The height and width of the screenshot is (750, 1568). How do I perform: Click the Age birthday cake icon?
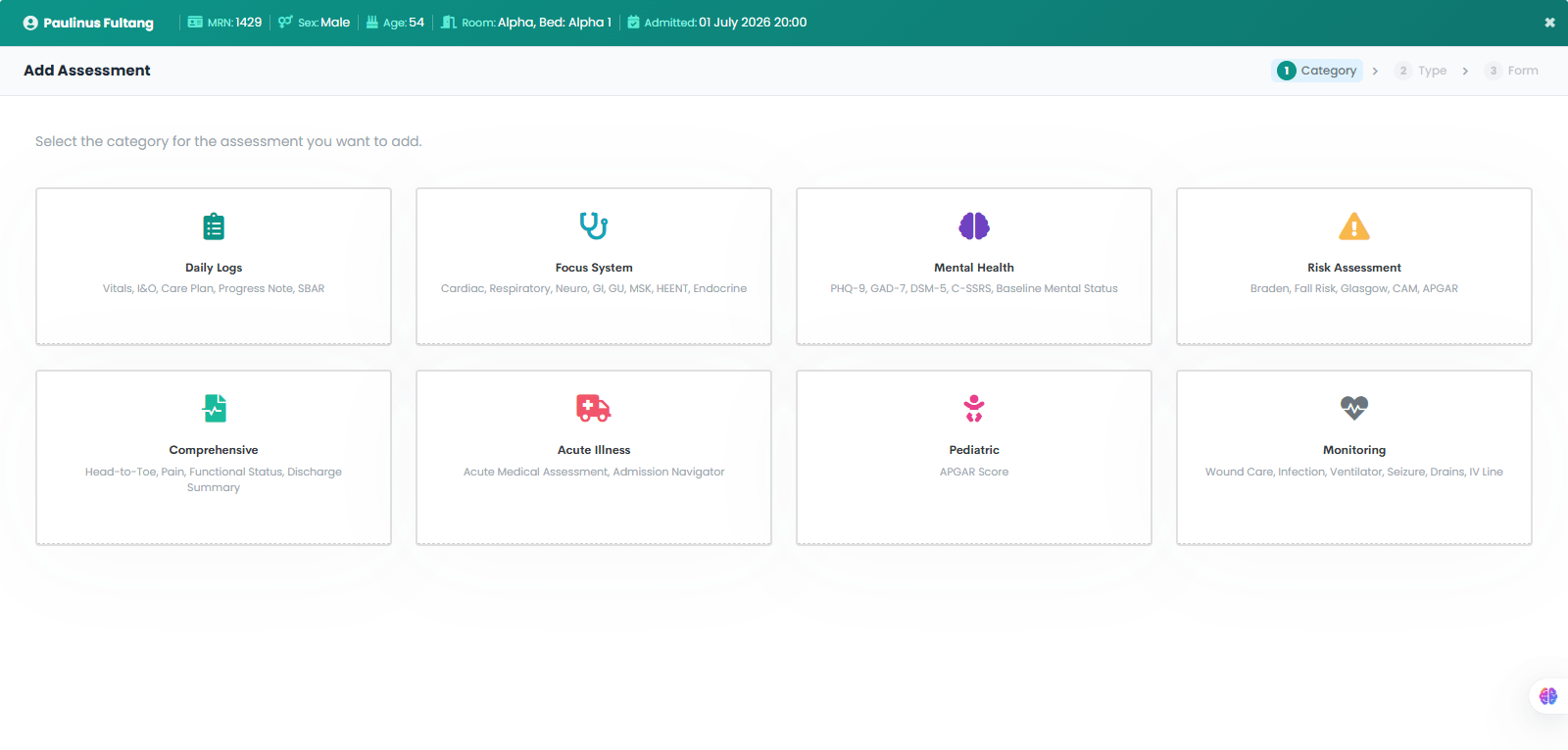[x=372, y=23]
